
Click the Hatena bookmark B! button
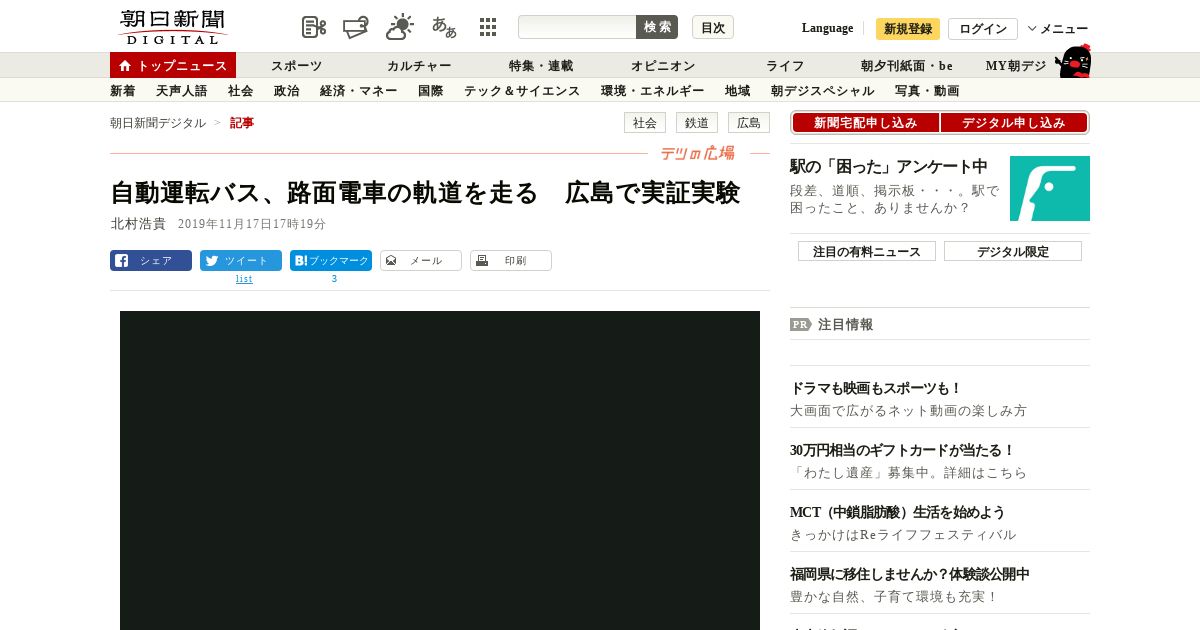(331, 260)
